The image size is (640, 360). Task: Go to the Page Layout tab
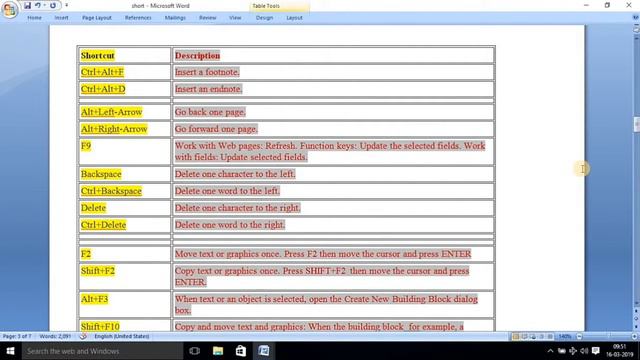97,18
